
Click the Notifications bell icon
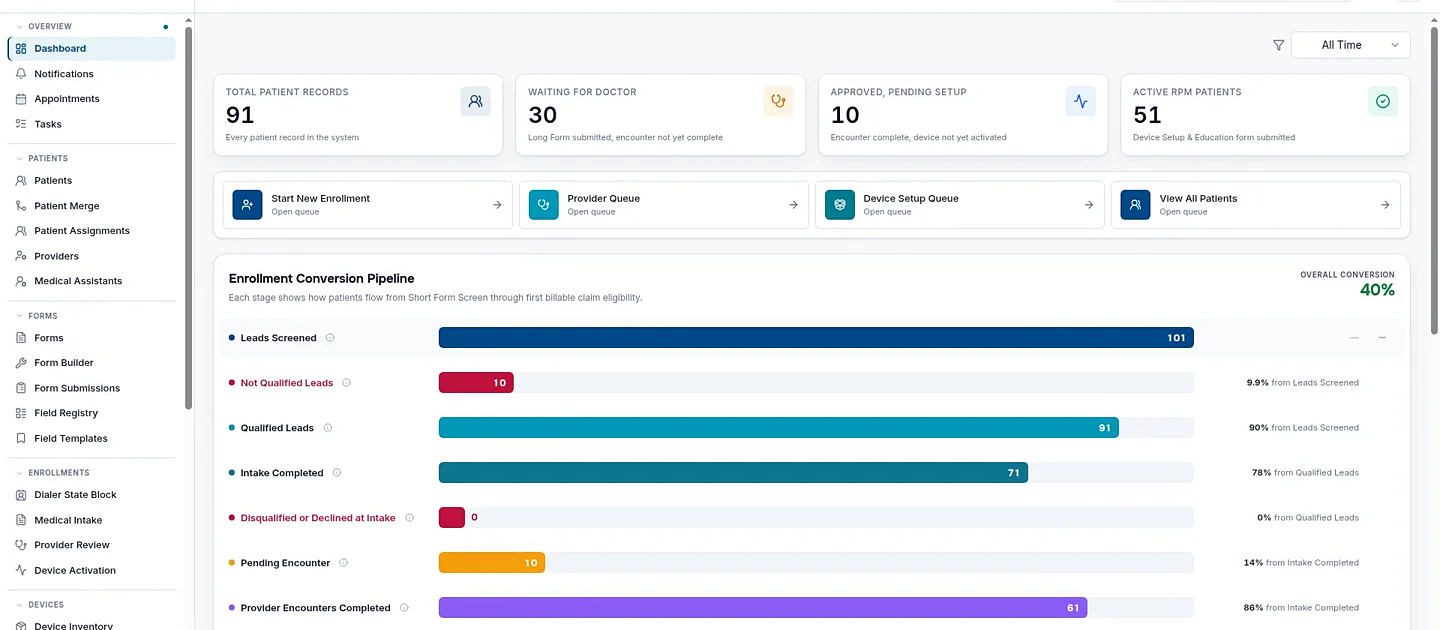(21, 74)
